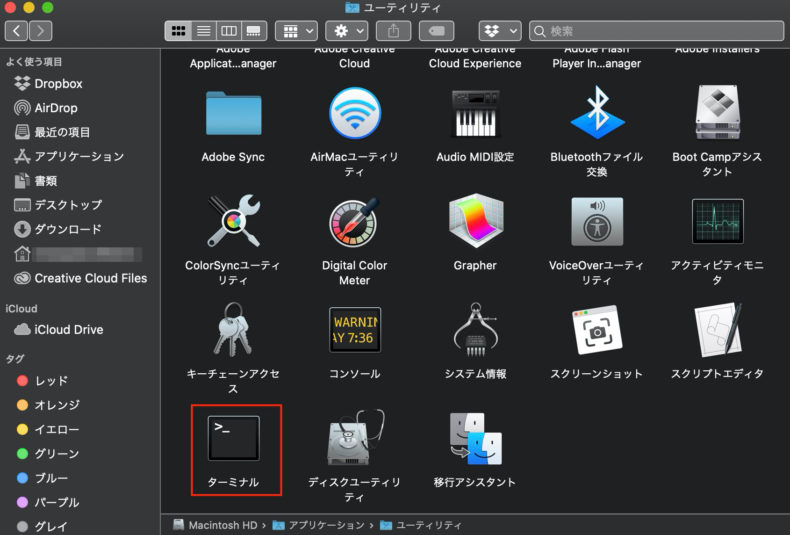Open the group-by arrangement dropdown
The image size is (790, 535).
click(x=296, y=31)
